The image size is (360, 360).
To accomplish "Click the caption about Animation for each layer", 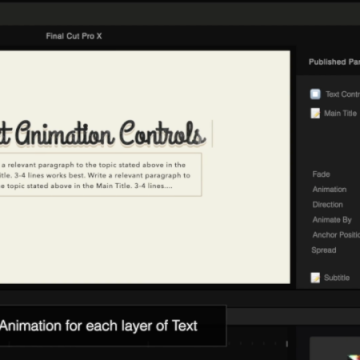I will 99,326.
